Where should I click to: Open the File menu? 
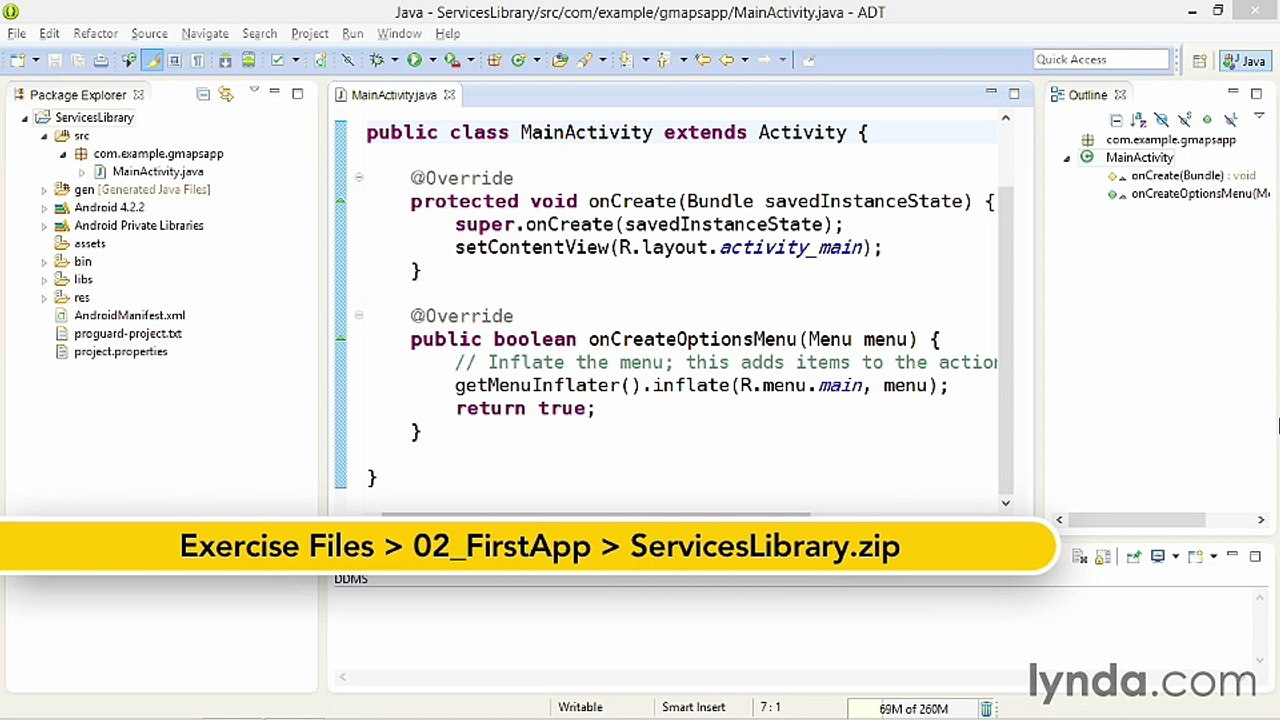tap(17, 33)
